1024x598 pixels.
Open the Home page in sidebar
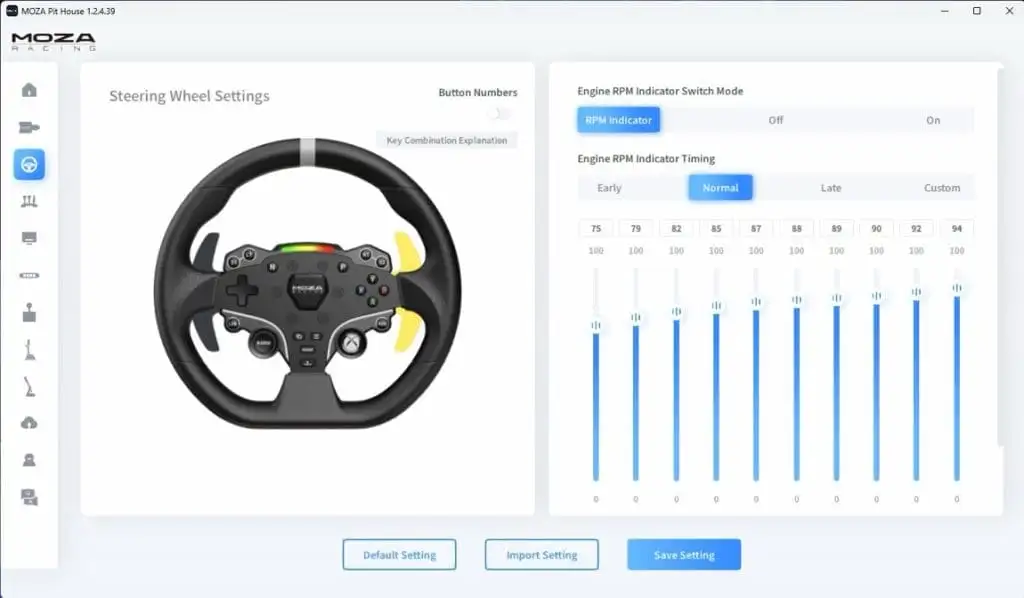(29, 90)
